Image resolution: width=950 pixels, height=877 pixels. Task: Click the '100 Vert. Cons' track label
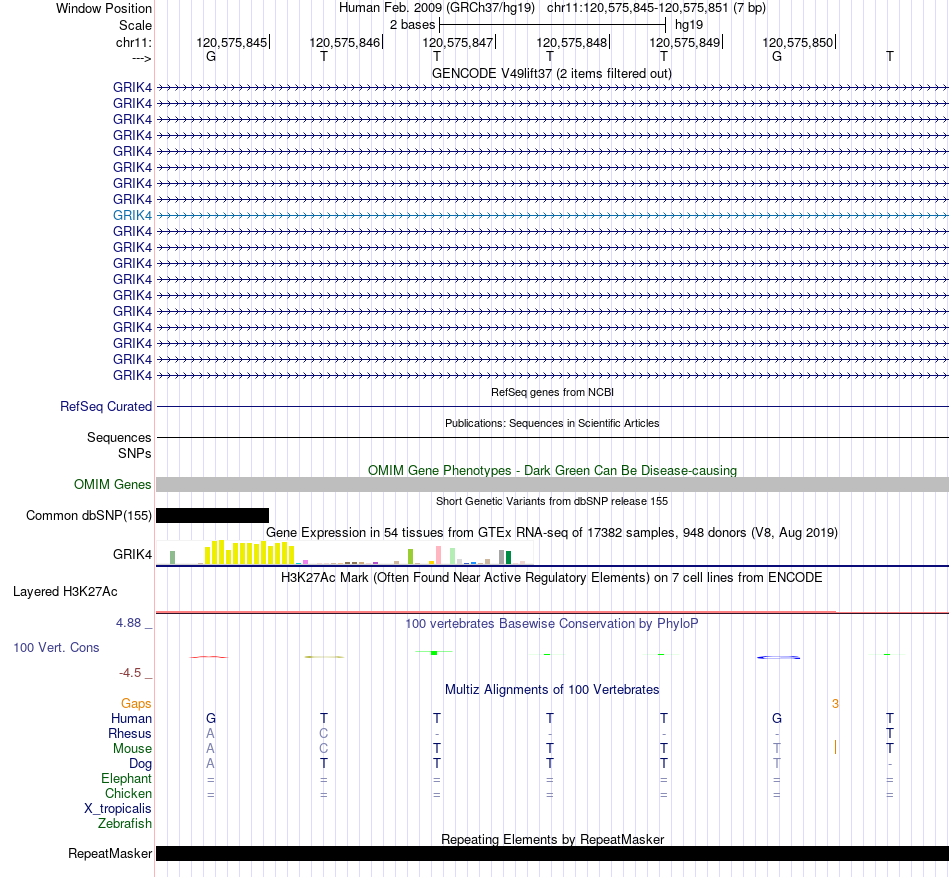tap(56, 647)
